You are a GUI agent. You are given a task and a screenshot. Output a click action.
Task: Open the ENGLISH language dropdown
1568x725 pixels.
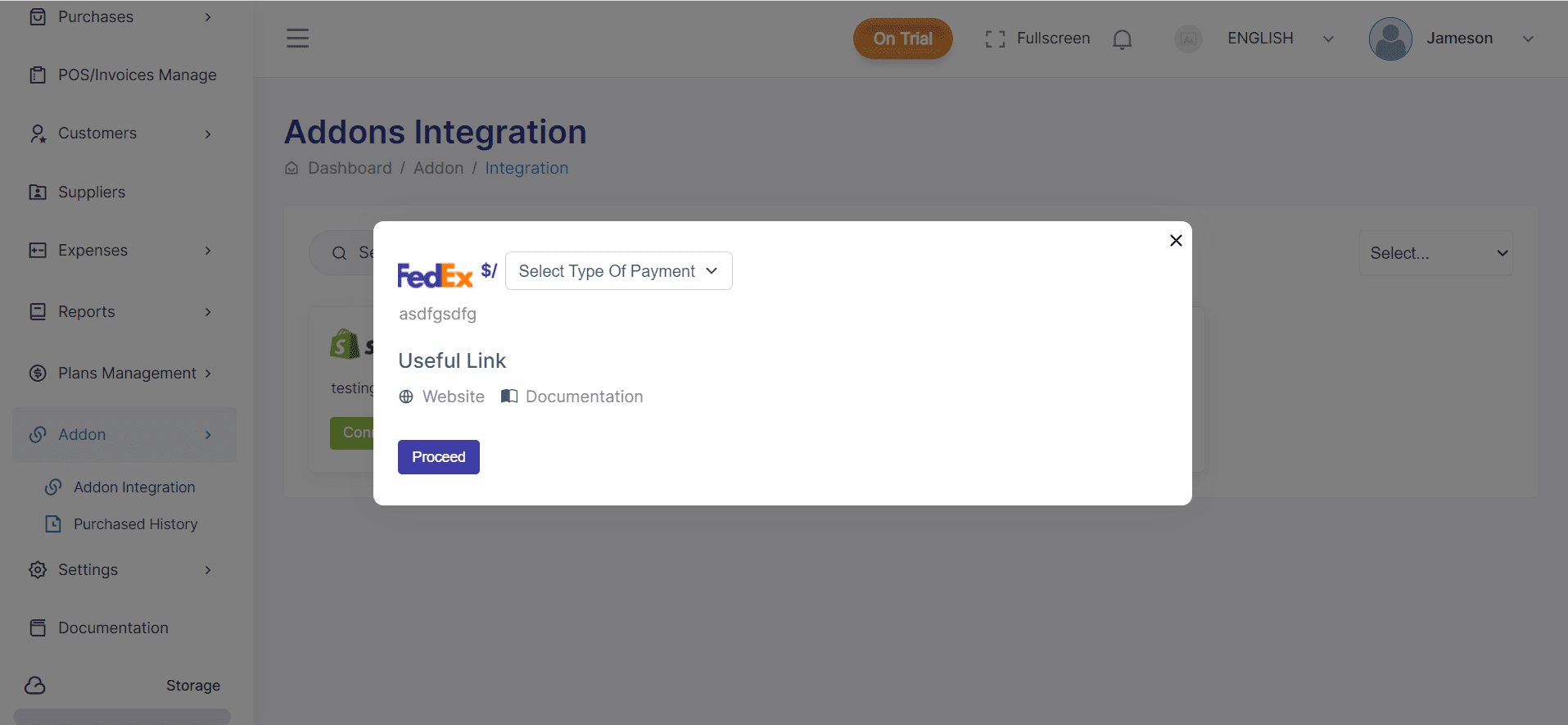(x=1281, y=39)
